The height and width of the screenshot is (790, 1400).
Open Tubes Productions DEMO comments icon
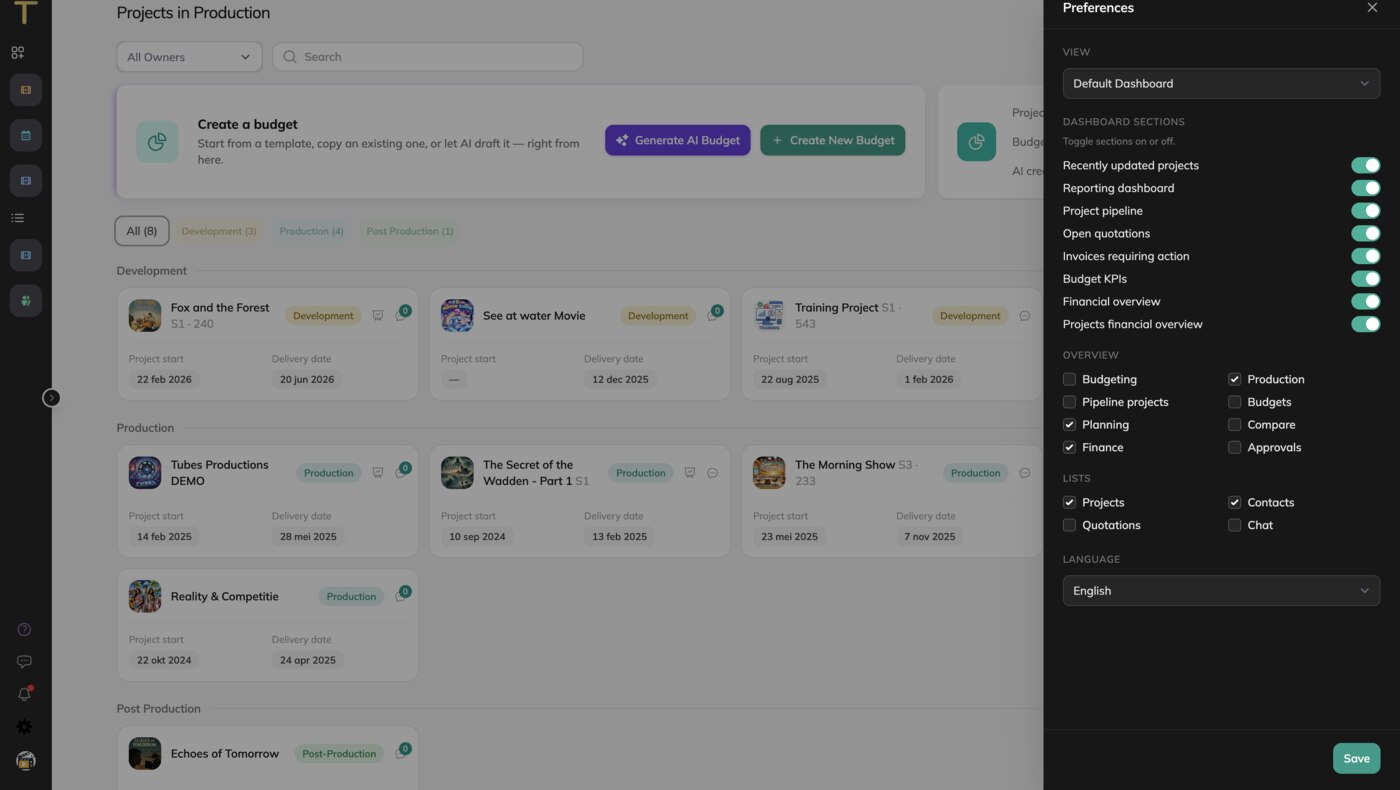(x=402, y=471)
